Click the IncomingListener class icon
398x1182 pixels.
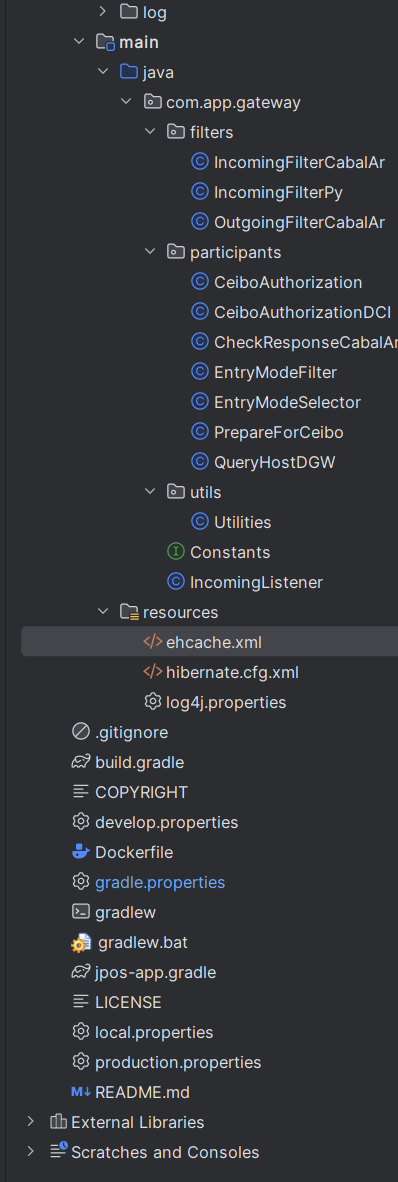pos(176,582)
